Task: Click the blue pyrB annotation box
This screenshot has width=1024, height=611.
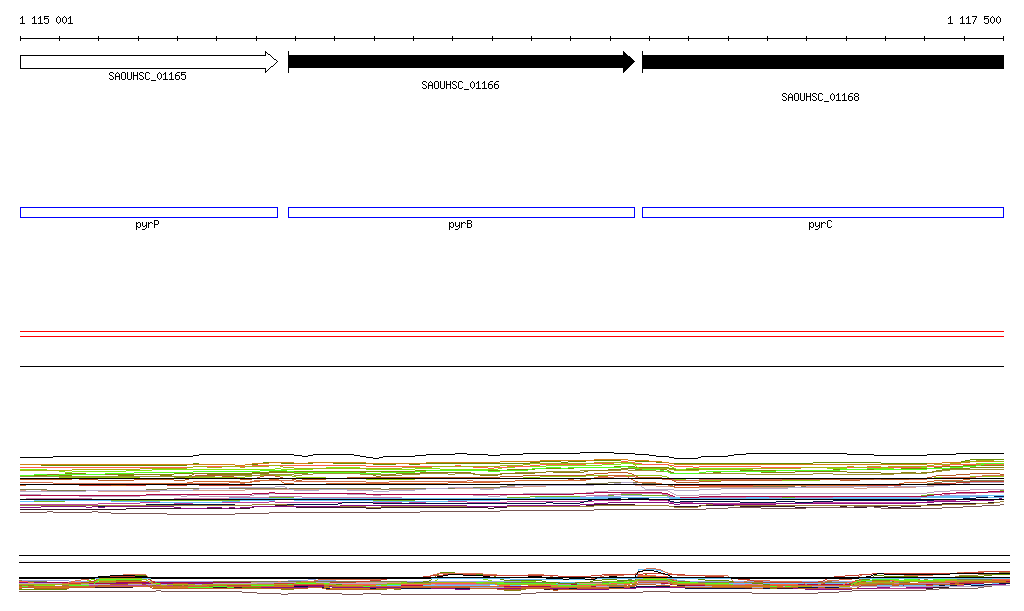Action: tap(461, 212)
